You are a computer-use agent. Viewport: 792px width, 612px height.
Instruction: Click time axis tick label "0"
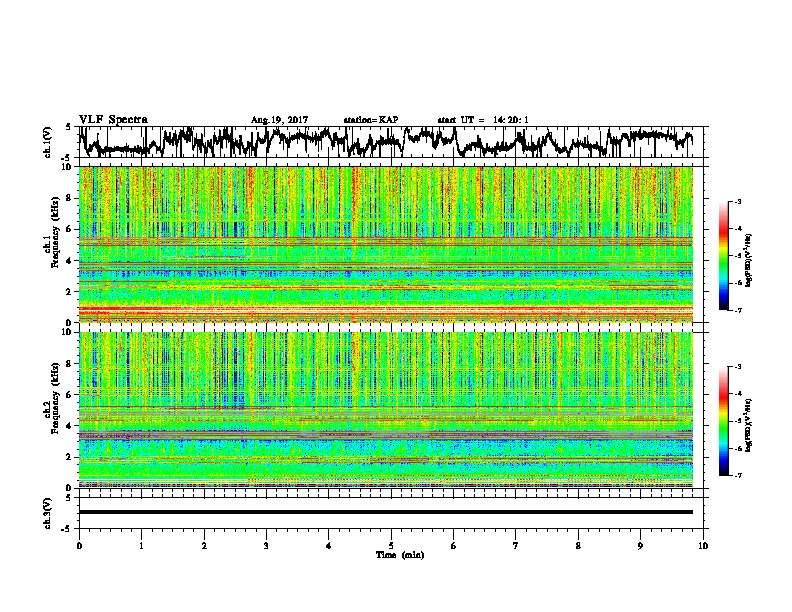point(79,545)
